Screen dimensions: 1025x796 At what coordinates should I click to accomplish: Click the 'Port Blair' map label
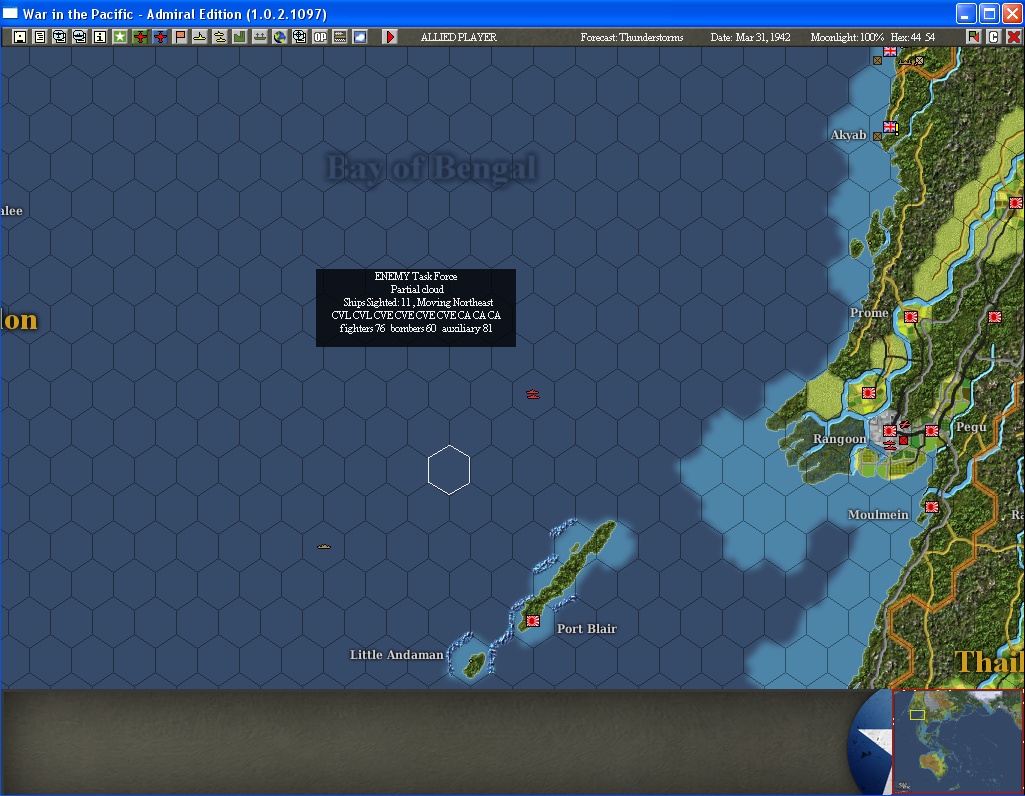click(586, 629)
